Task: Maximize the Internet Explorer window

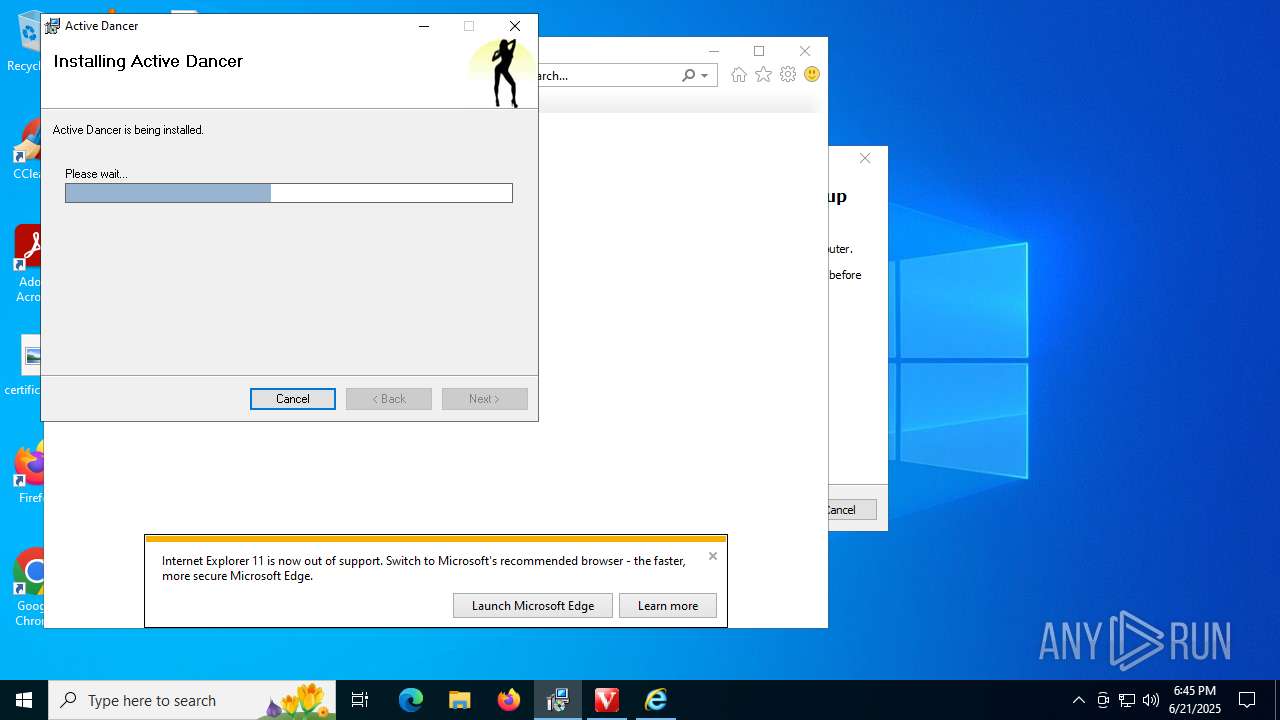Action: click(x=759, y=51)
